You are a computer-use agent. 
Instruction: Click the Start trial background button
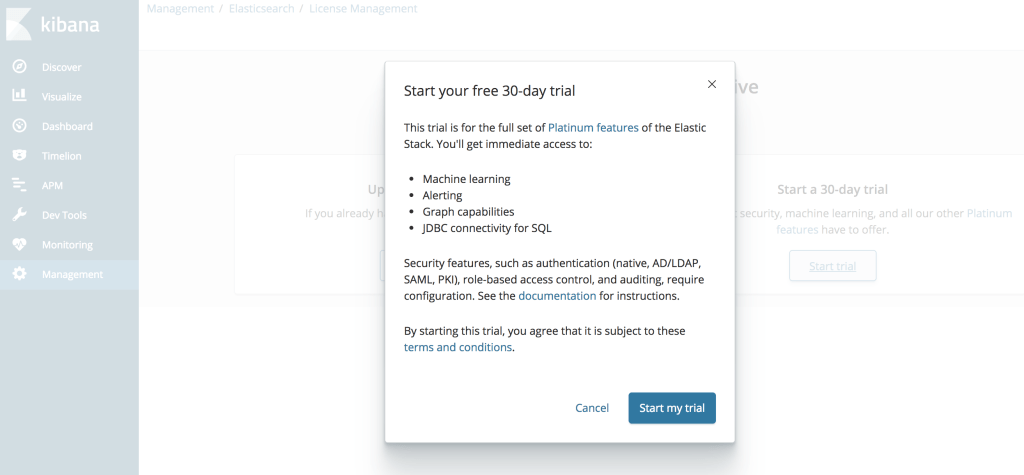click(832, 266)
